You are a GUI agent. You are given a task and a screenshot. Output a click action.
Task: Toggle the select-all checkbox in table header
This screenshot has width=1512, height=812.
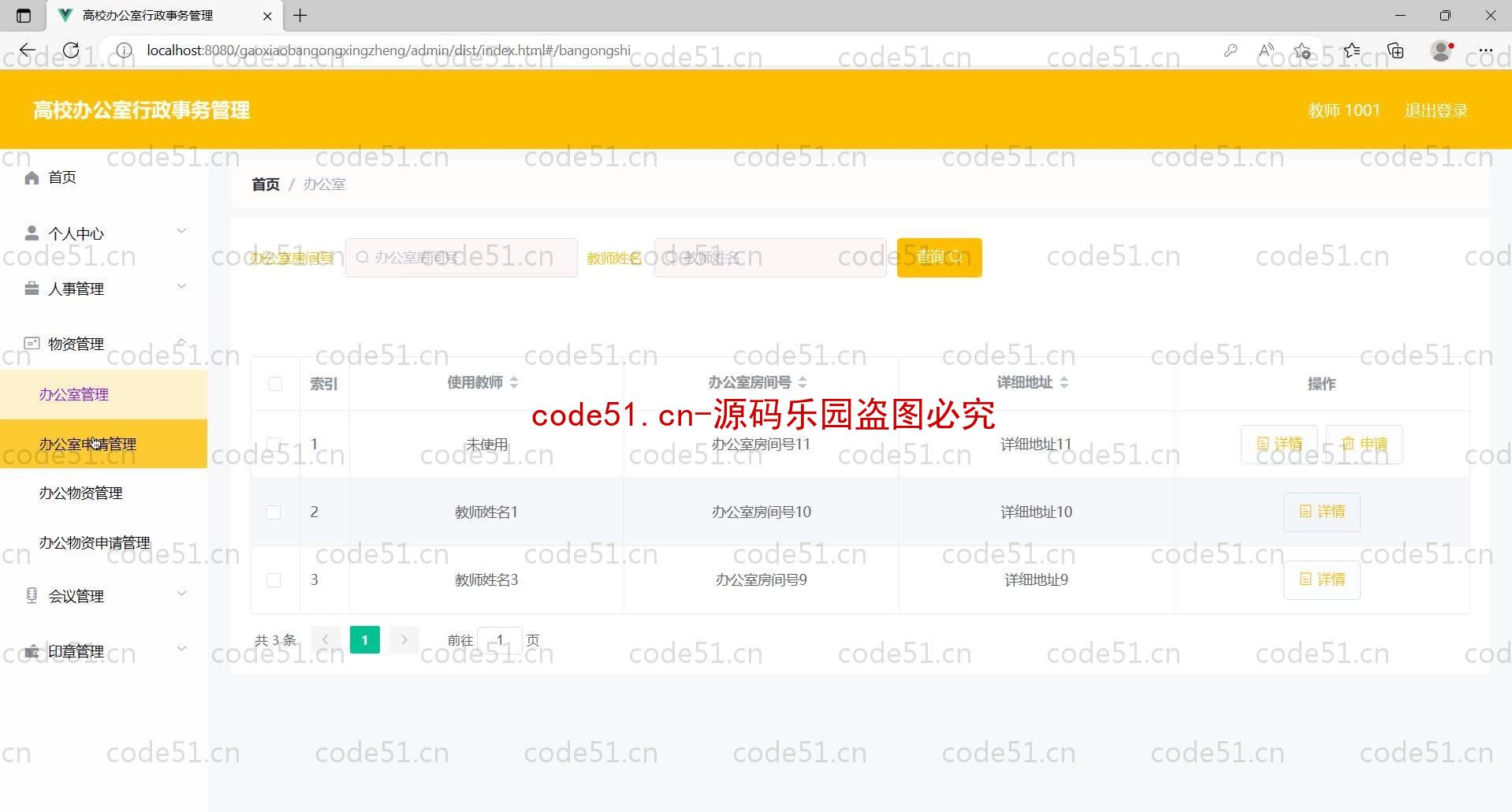click(275, 383)
